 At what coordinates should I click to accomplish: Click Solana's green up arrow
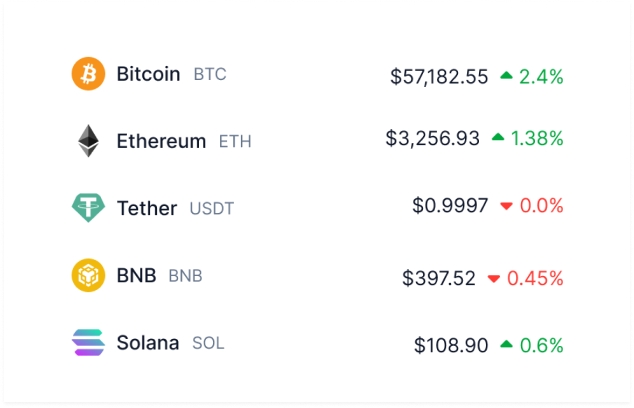click(506, 345)
